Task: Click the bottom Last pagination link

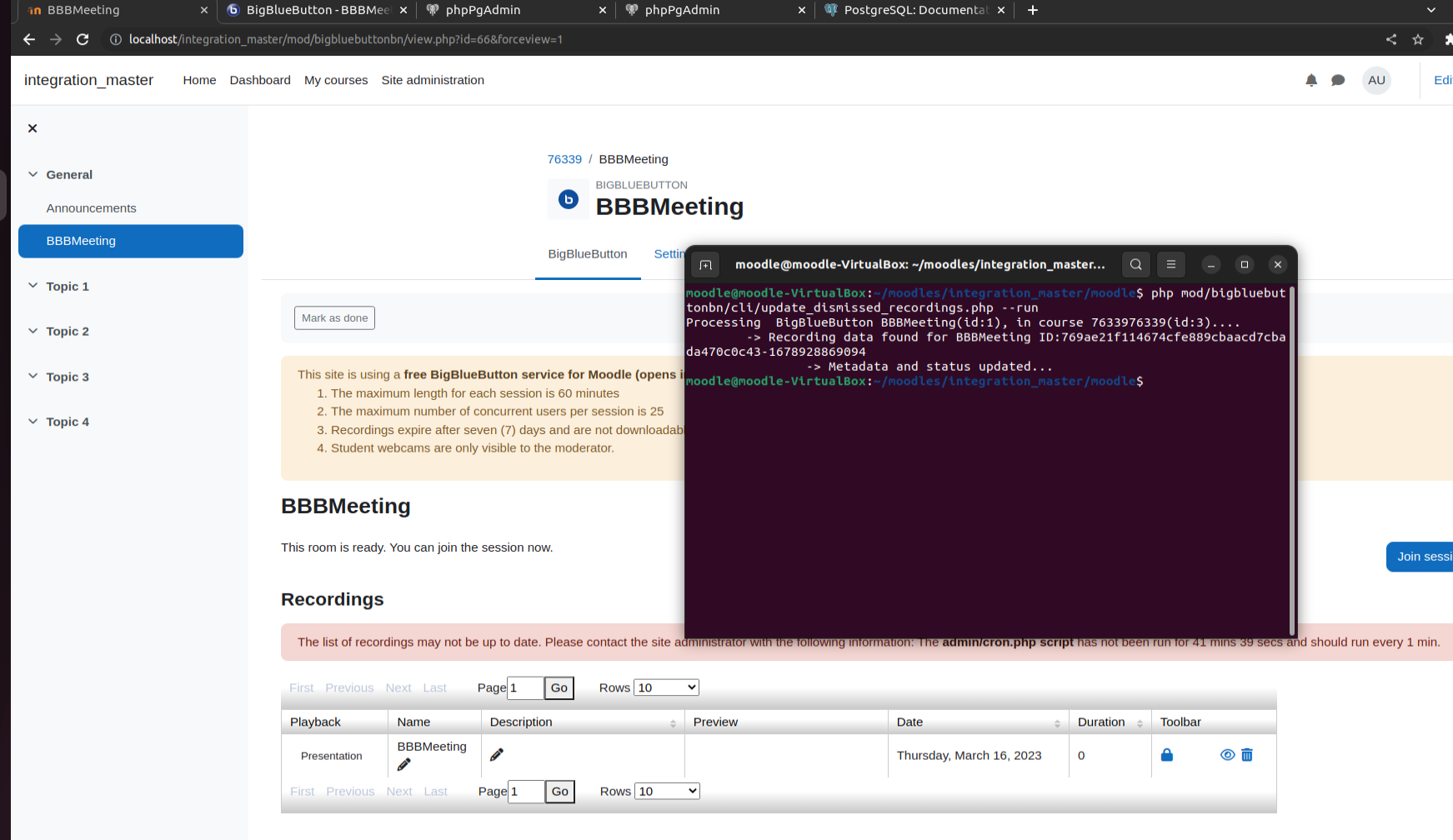Action: (x=436, y=791)
